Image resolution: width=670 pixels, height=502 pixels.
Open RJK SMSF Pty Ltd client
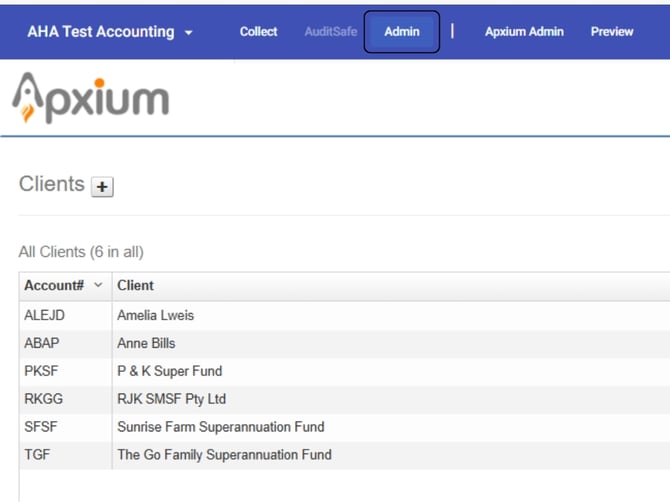(172, 400)
